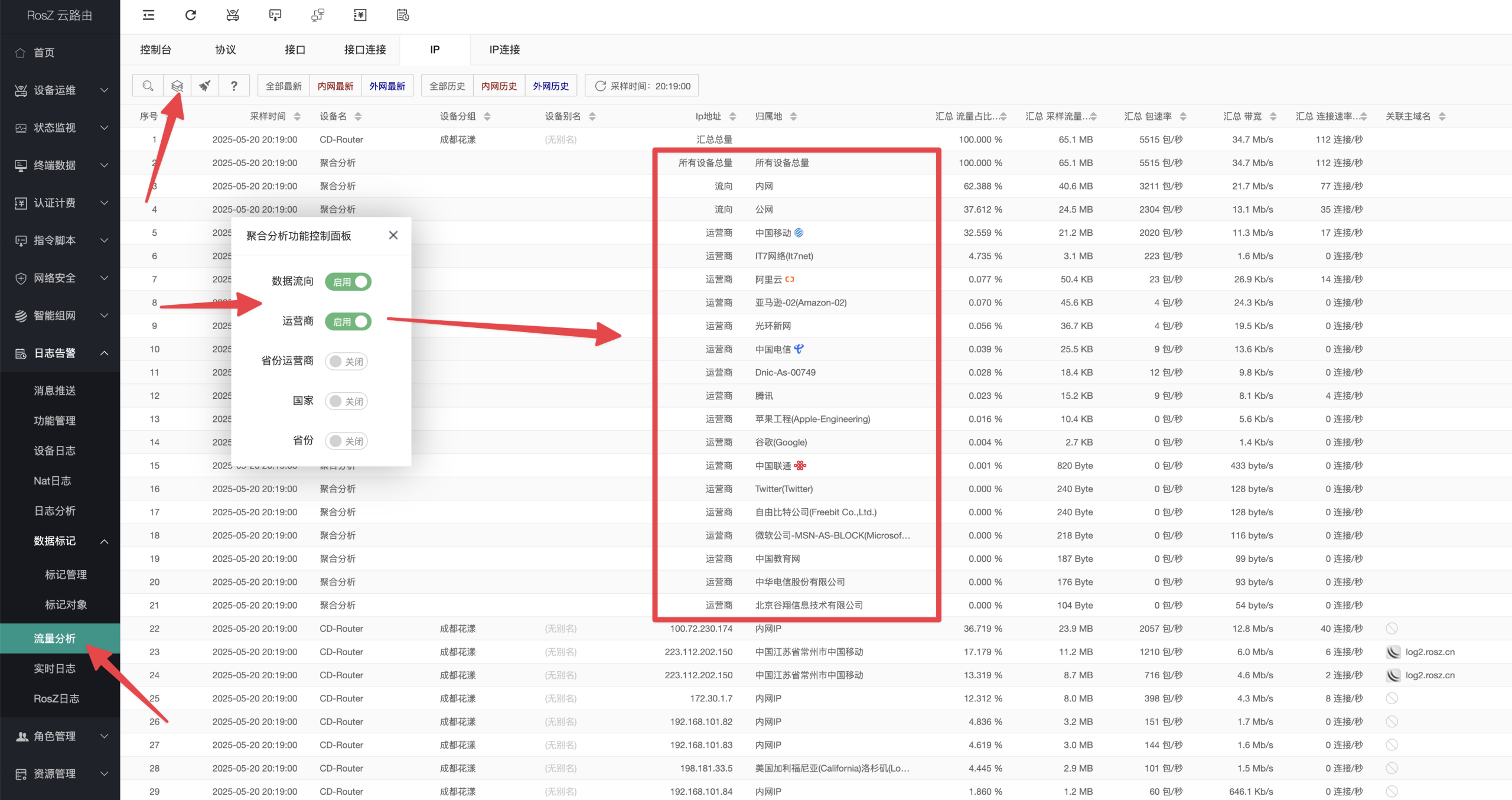Click the 全部历史 button
This screenshot has width=1512, height=800.
447,86
